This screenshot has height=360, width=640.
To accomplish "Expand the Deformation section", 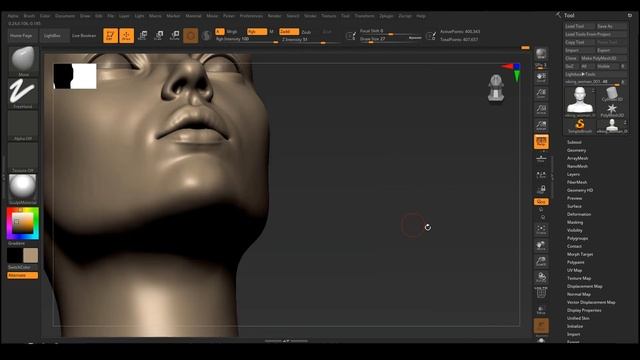I will point(579,214).
